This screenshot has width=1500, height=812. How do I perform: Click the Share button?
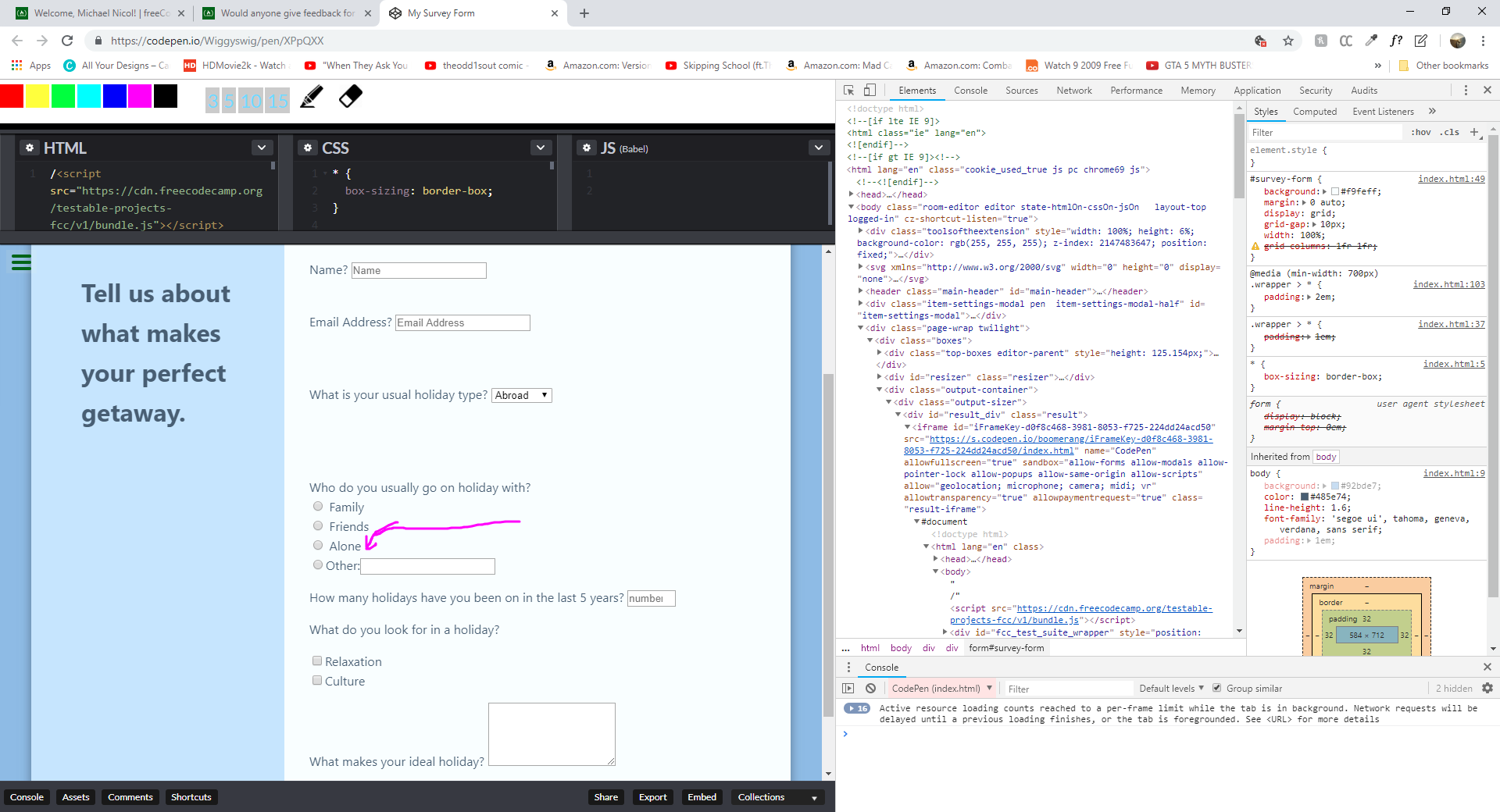(605, 797)
